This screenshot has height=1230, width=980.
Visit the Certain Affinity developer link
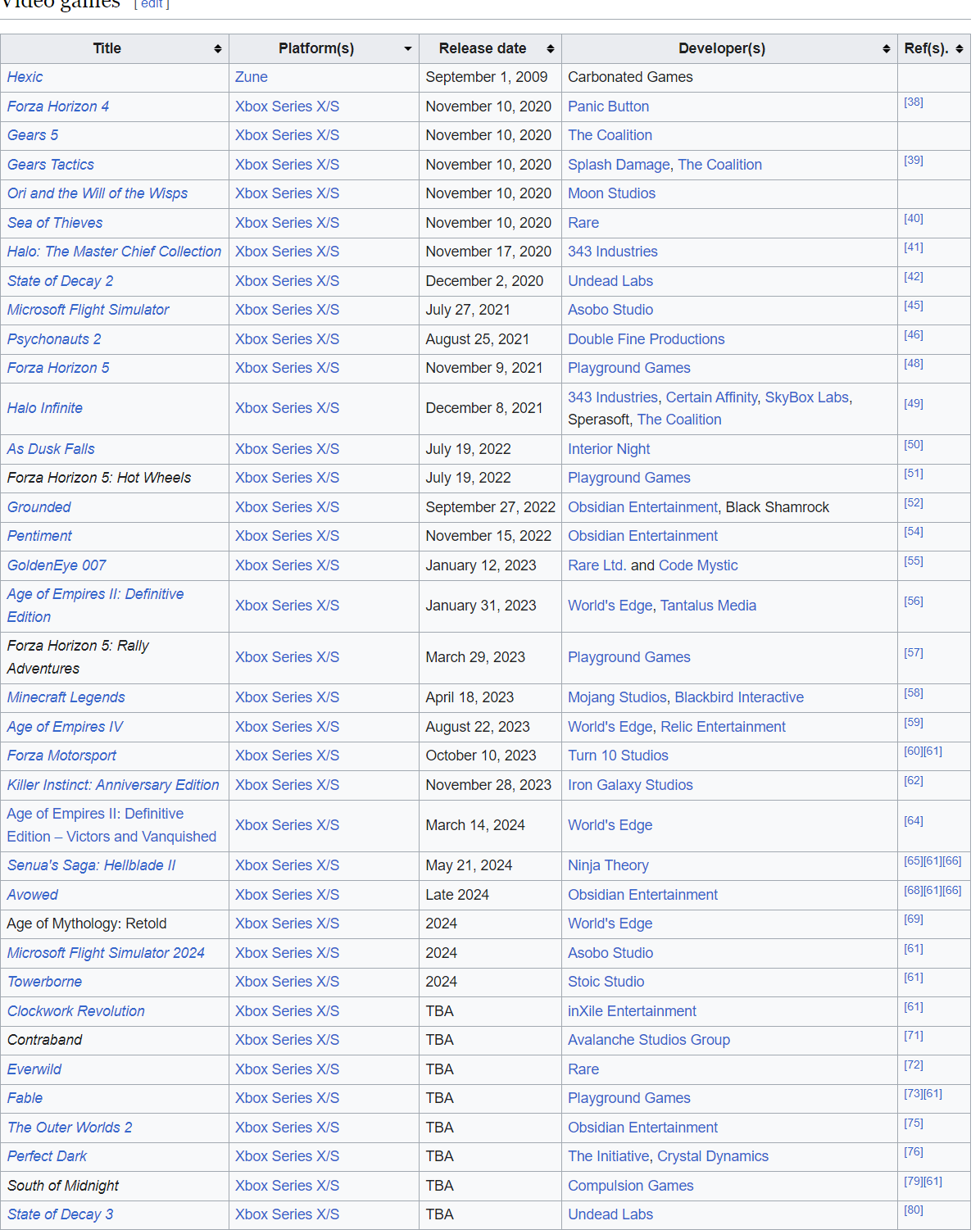(711, 397)
